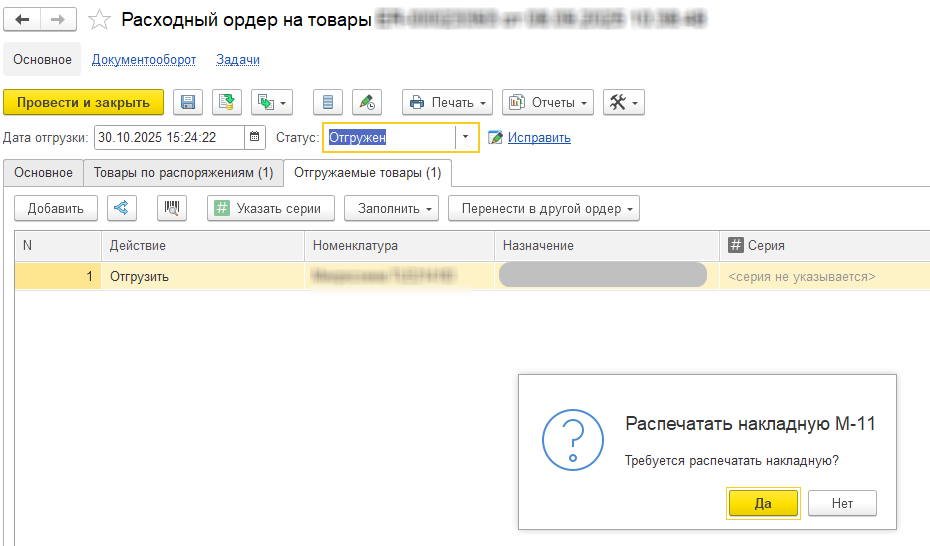Click the split row icon
Screen dimensions: 930x546
click(122, 208)
